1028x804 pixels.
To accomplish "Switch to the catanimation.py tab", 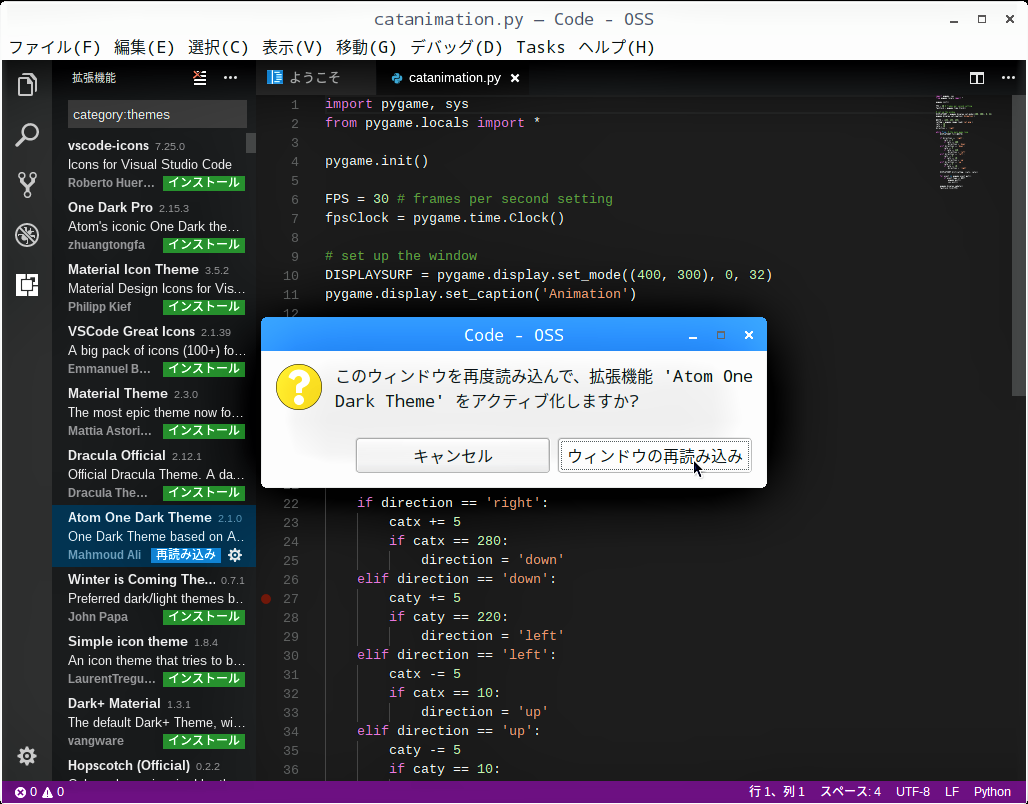I will click(454, 78).
